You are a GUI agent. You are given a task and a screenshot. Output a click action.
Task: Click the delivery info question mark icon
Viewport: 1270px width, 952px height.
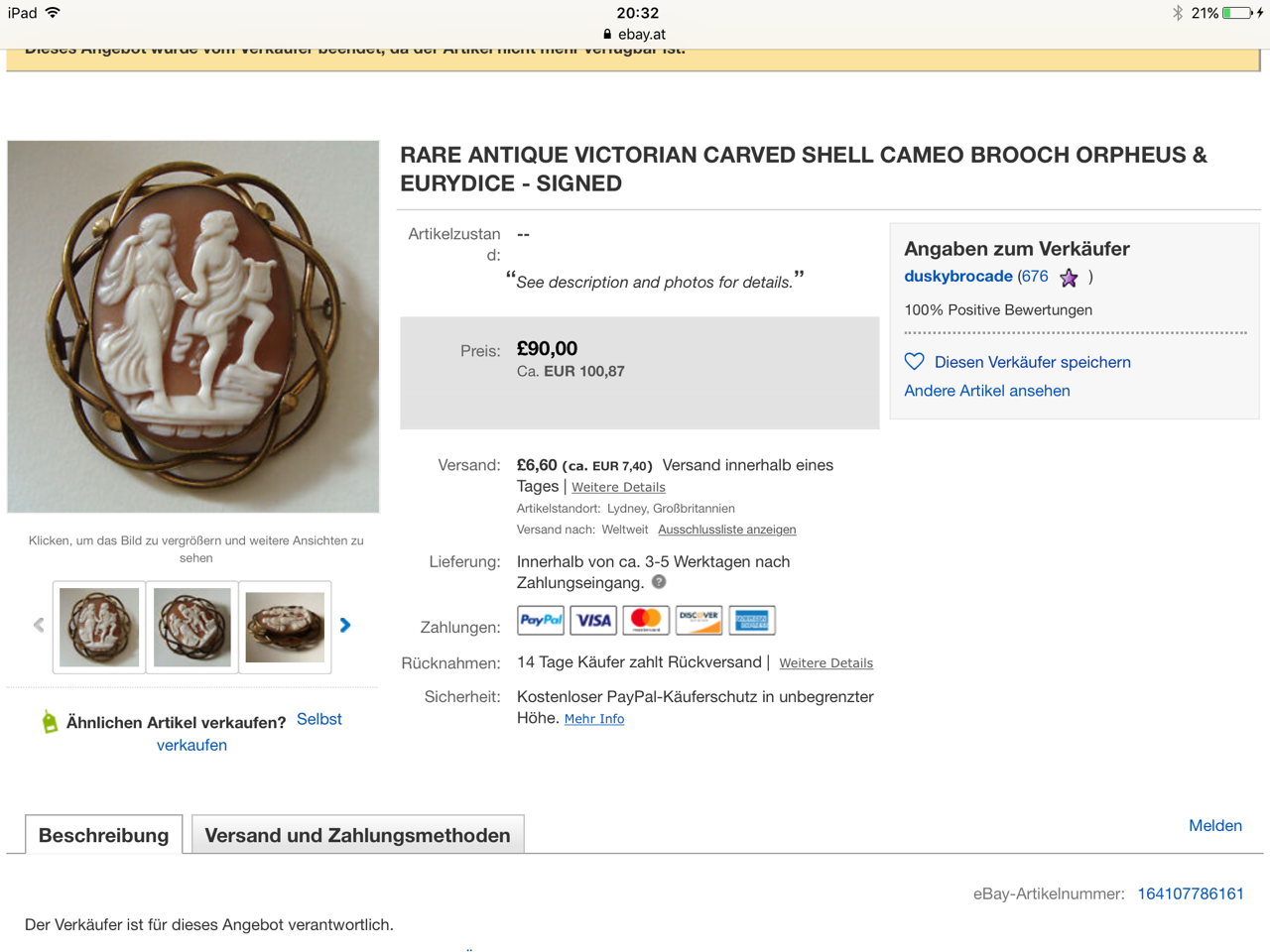pyautogui.click(x=659, y=582)
